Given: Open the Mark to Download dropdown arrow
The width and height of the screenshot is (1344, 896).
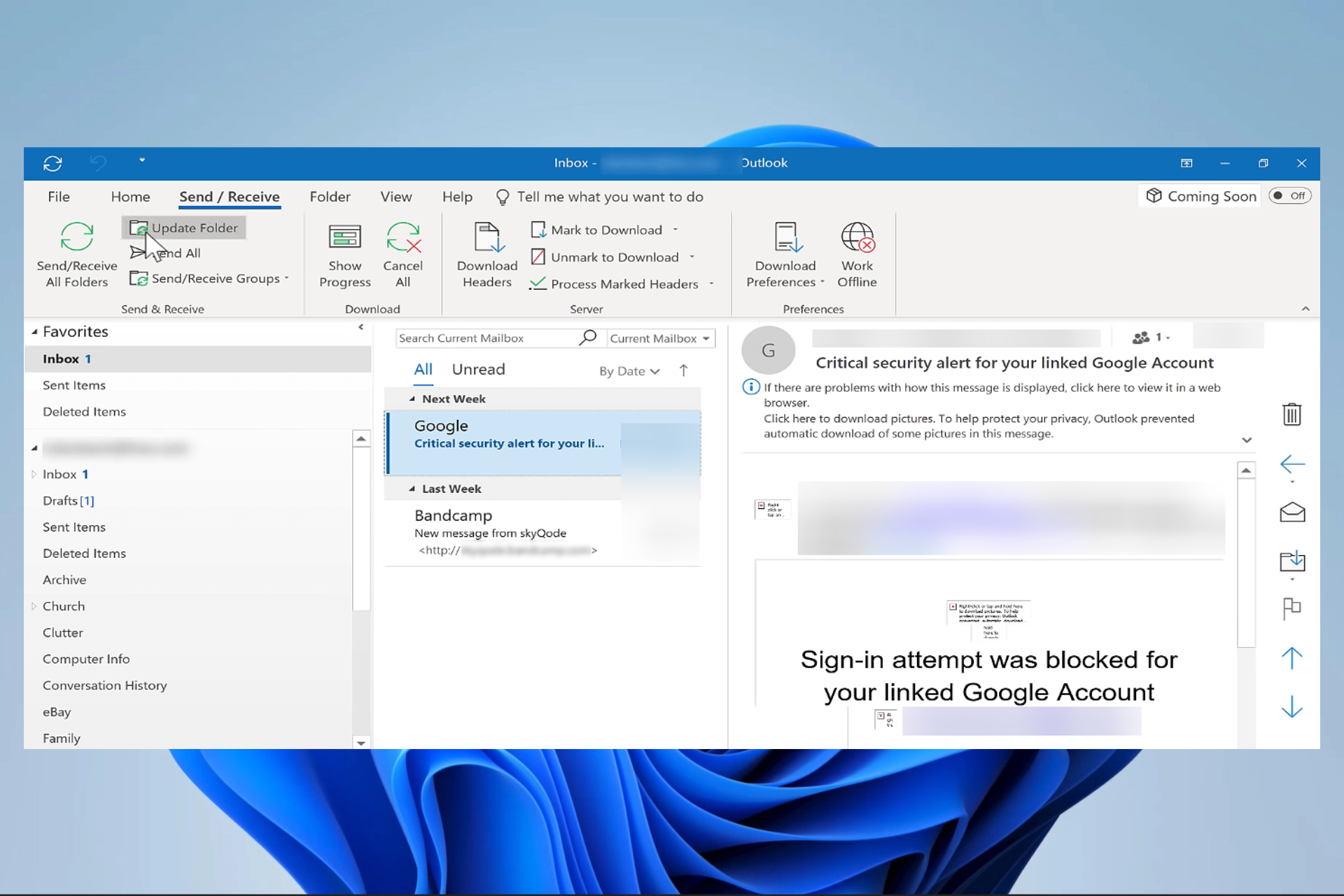Looking at the screenshot, I should tap(675, 230).
